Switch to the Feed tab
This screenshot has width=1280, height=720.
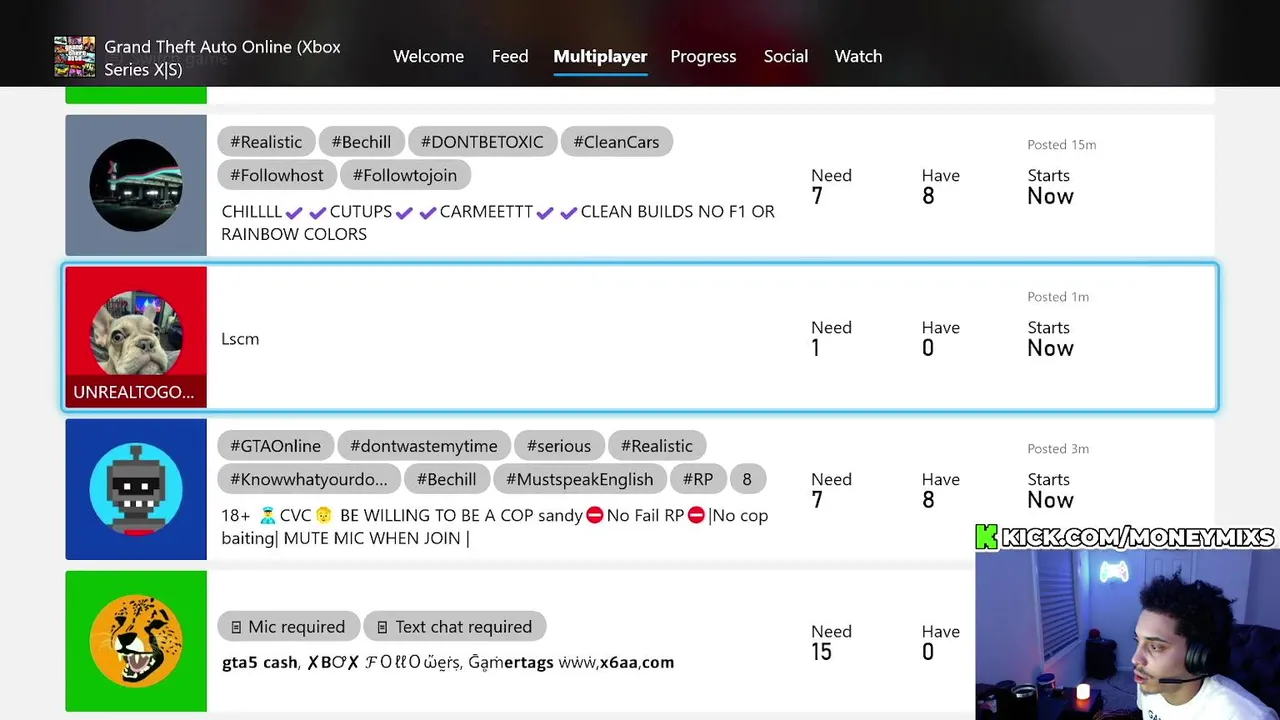(x=510, y=56)
